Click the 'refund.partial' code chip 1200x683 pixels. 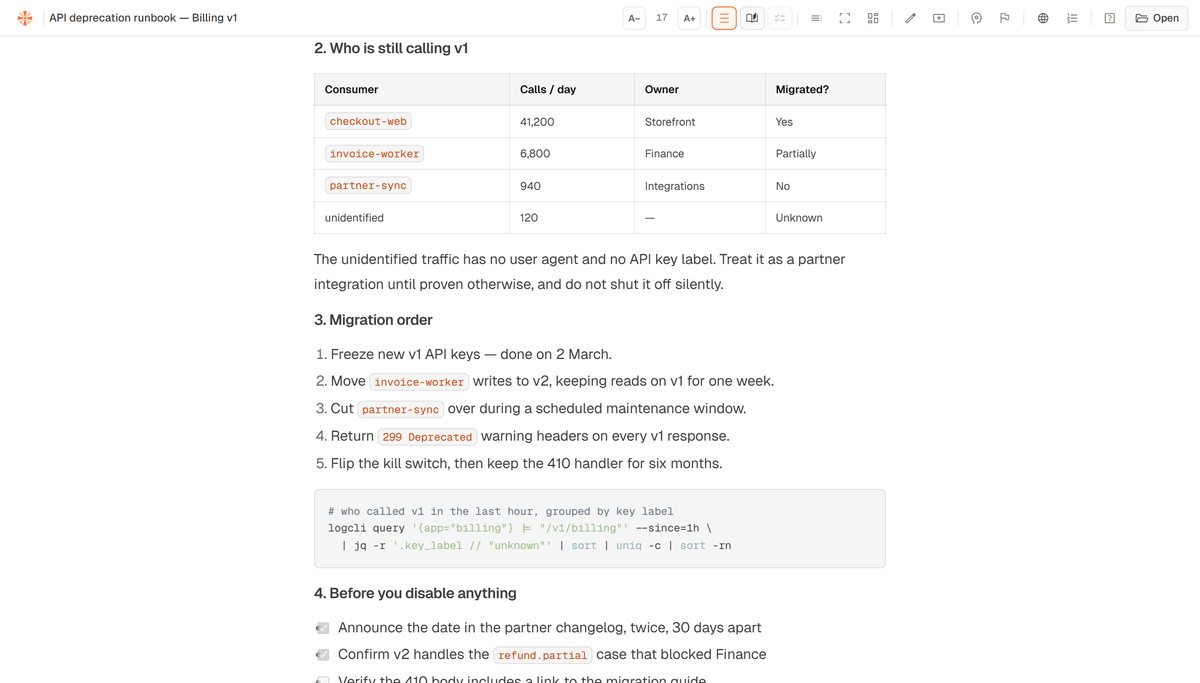[543, 655]
